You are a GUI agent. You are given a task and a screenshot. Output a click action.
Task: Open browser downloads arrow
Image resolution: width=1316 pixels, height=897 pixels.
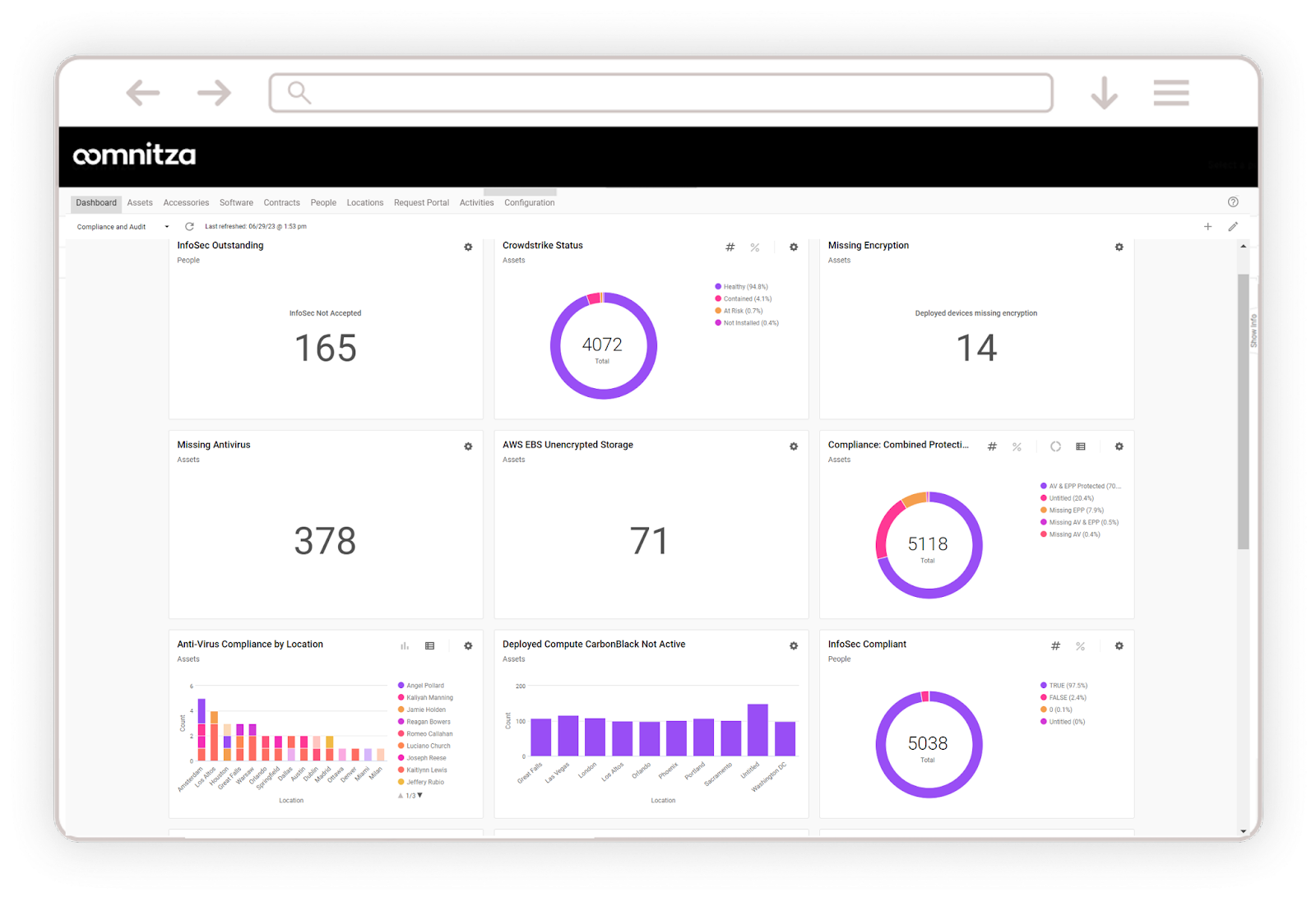pos(1104,93)
